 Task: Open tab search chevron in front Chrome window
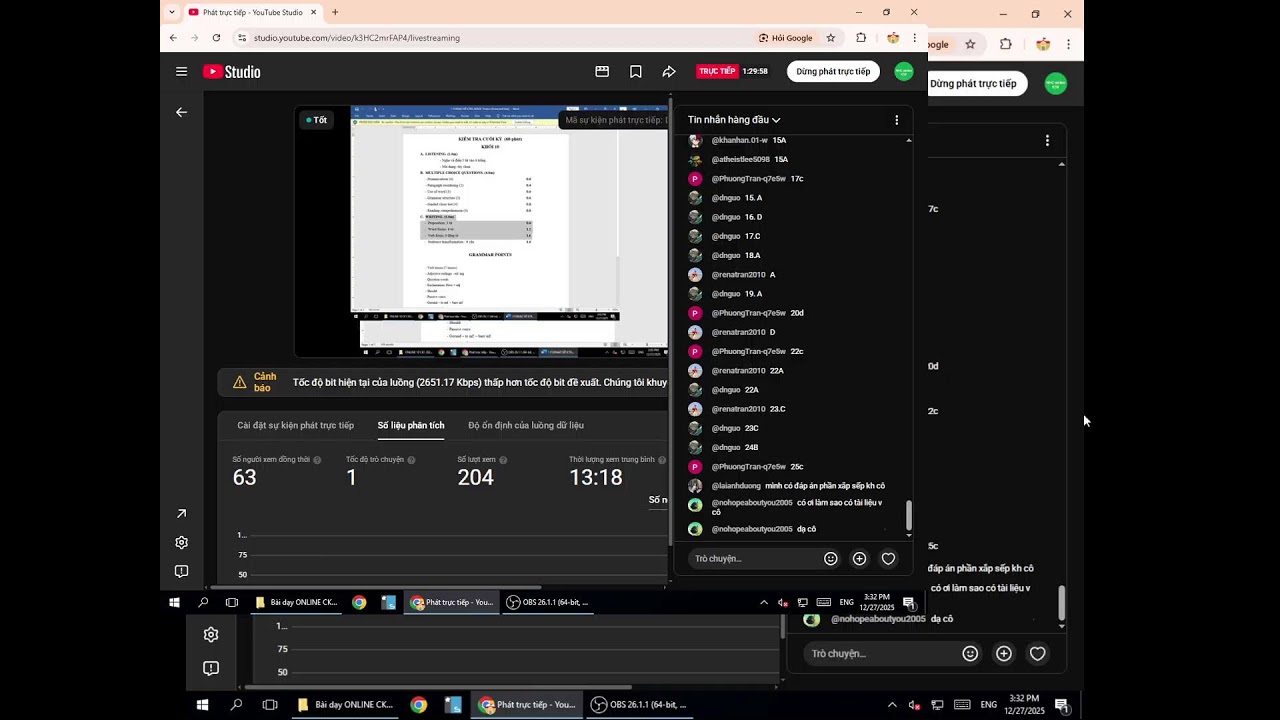click(x=172, y=13)
